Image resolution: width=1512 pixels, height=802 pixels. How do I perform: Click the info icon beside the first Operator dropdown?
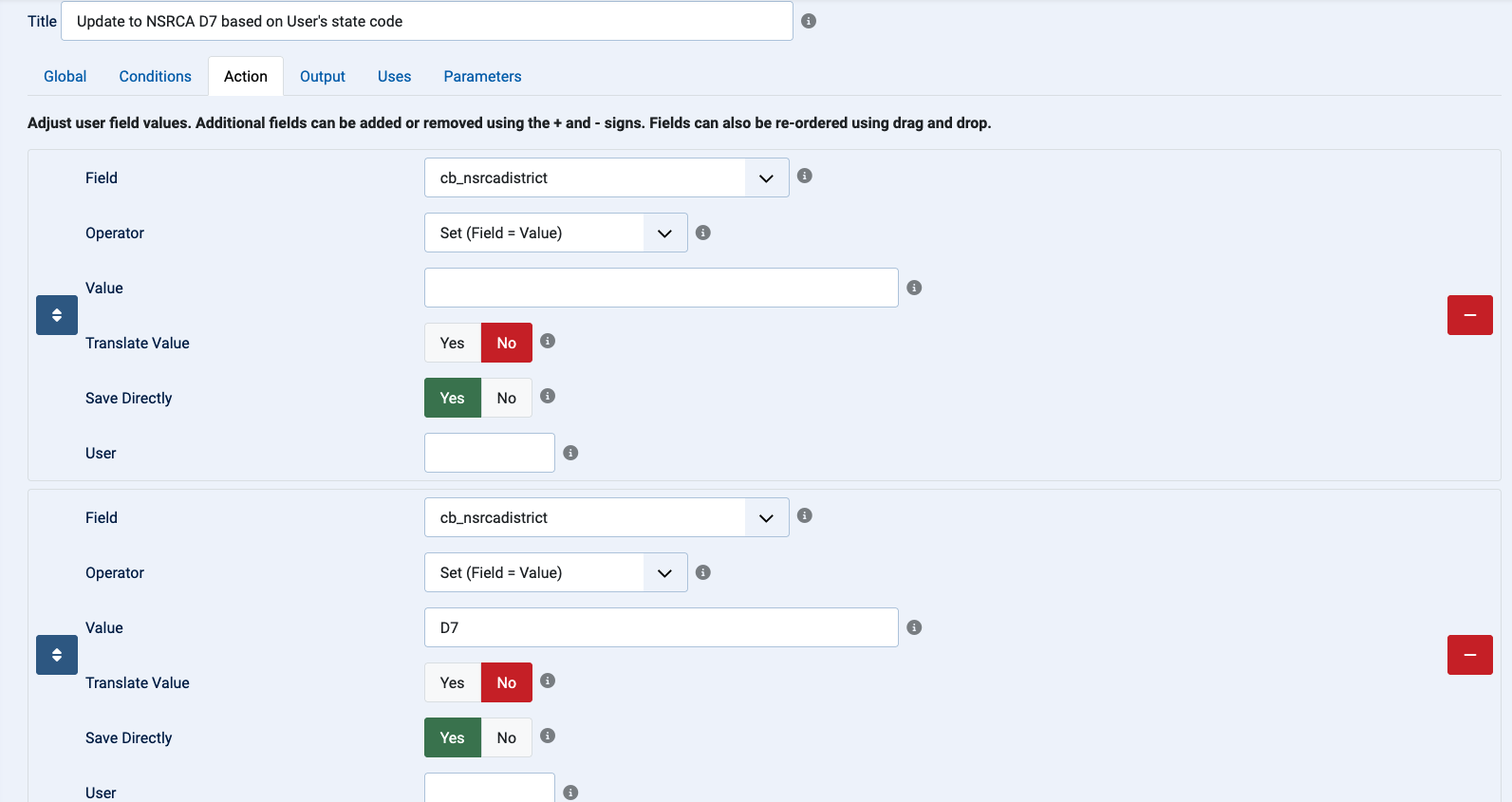coord(703,233)
